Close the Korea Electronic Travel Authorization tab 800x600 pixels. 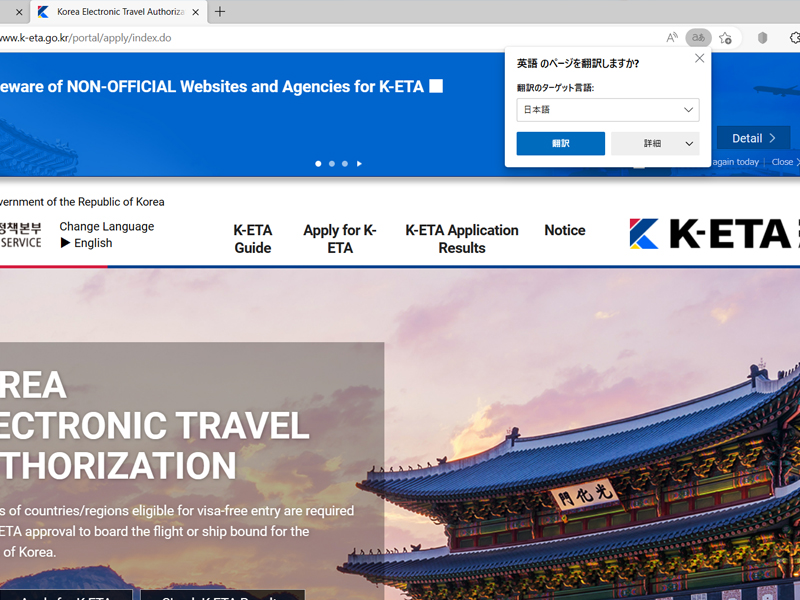(x=195, y=12)
